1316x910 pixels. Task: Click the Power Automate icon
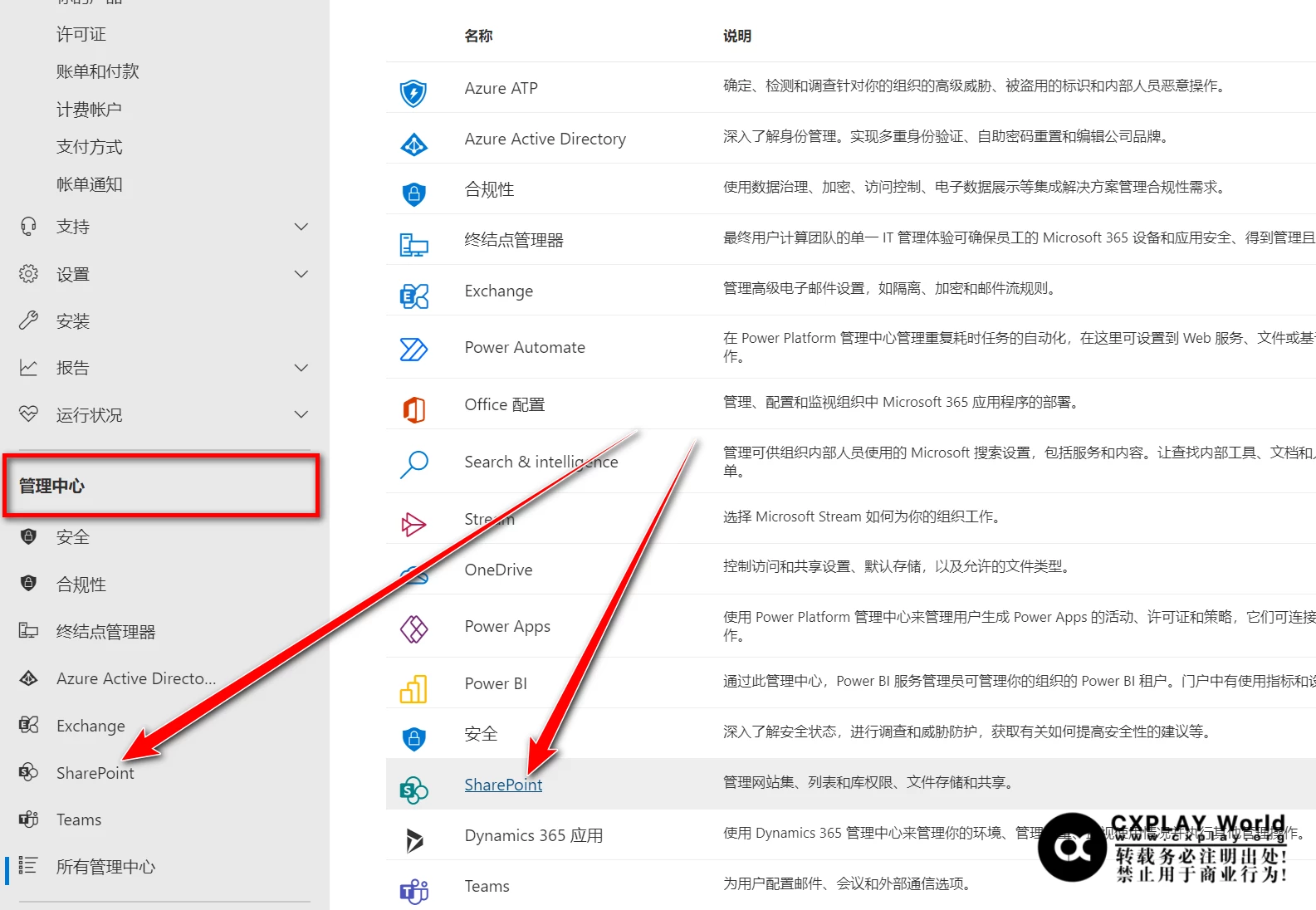413,350
